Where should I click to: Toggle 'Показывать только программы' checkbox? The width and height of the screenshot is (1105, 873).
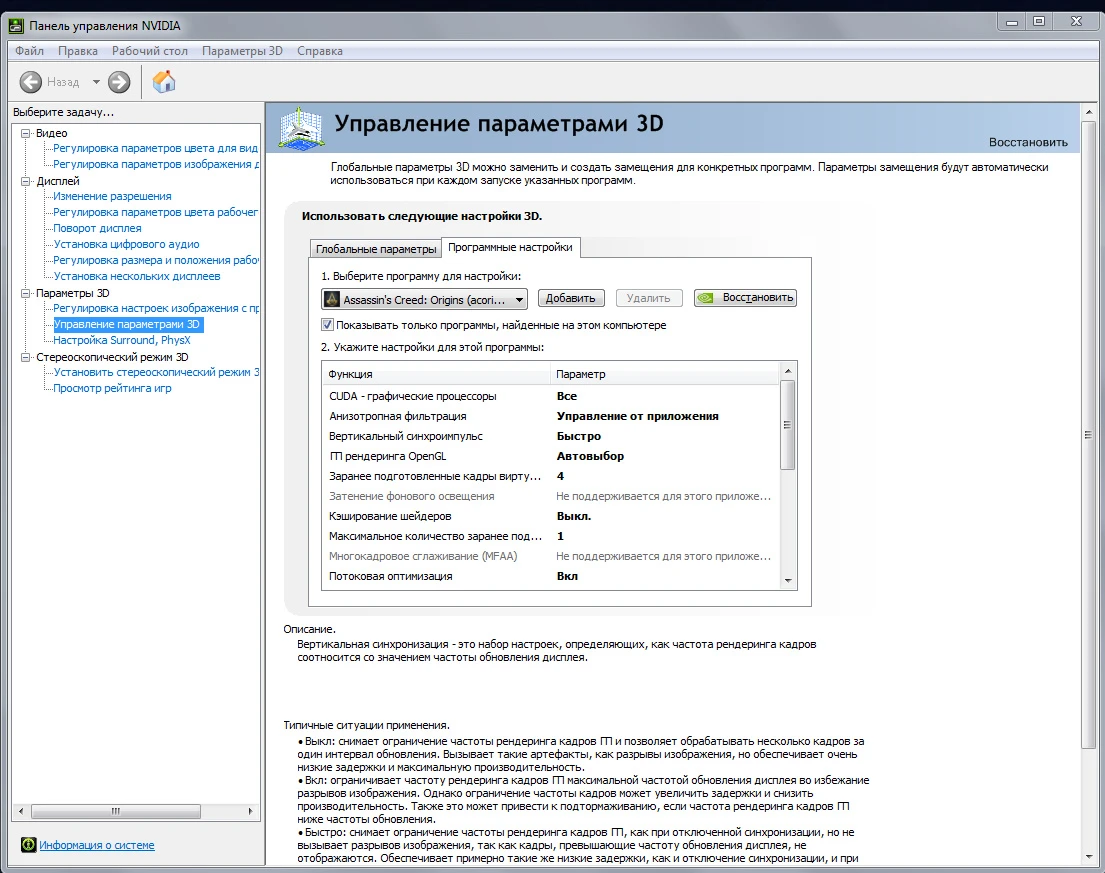point(327,325)
